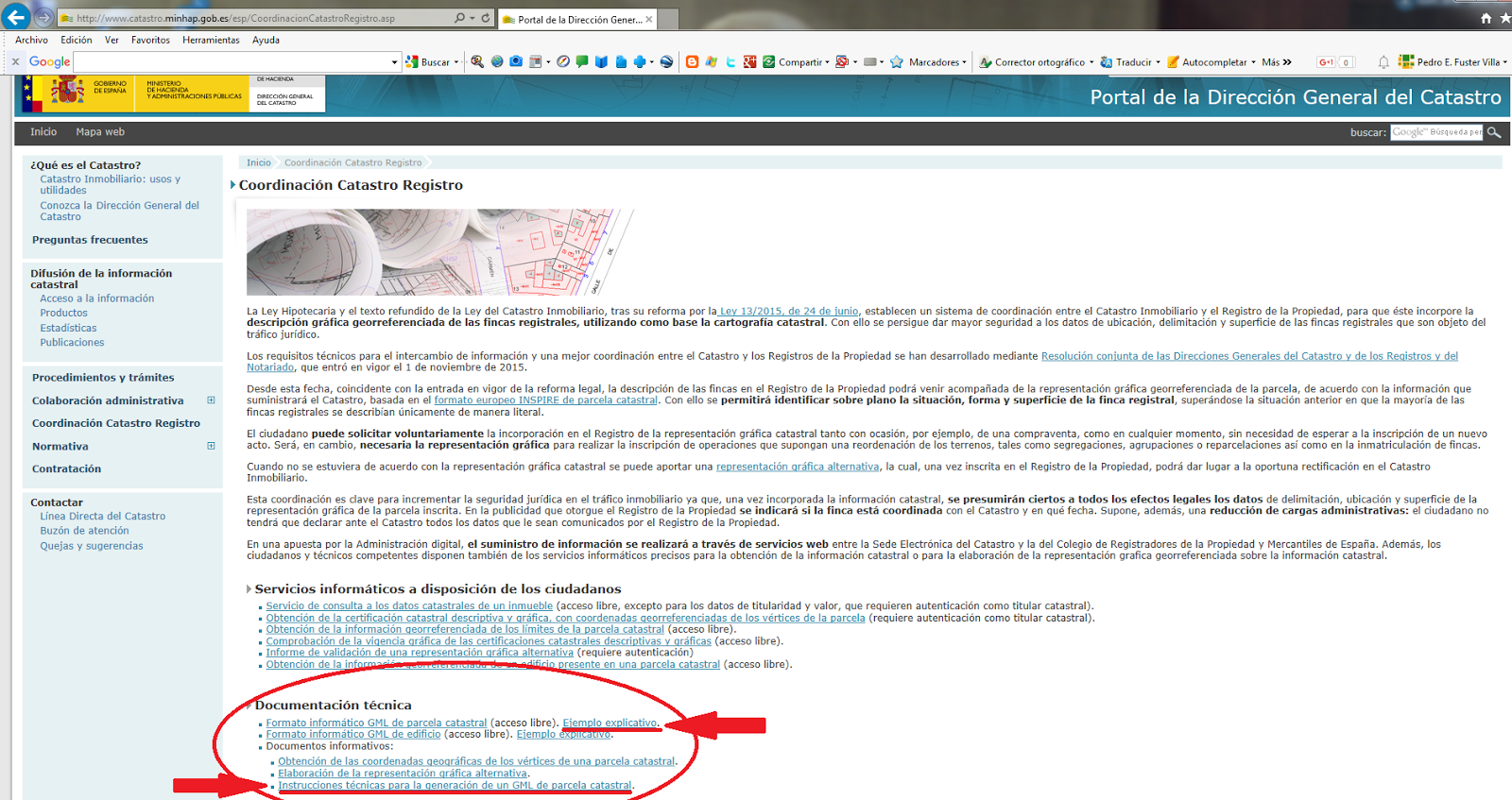Click the compass icon in Google toolbar

click(x=563, y=61)
